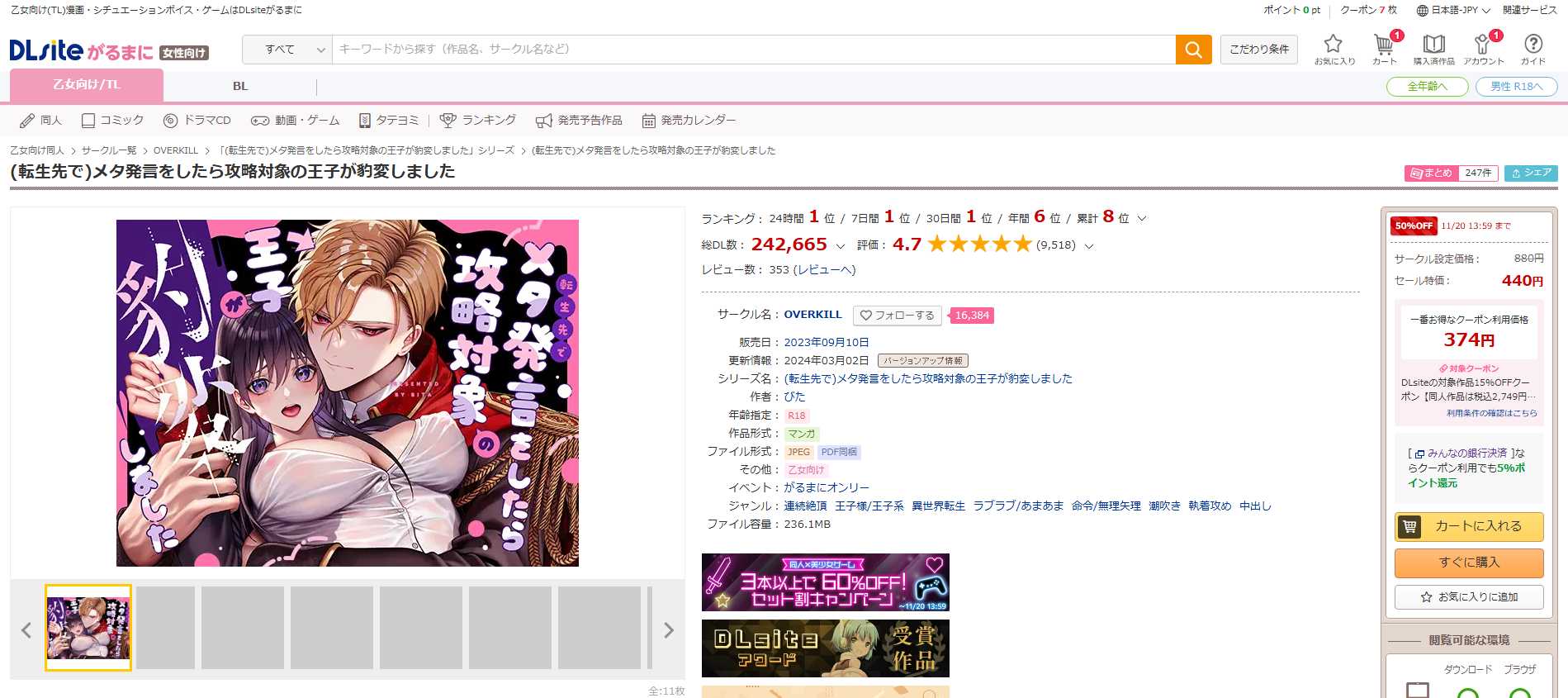Open the お気に入り star icon in header

1334,50
